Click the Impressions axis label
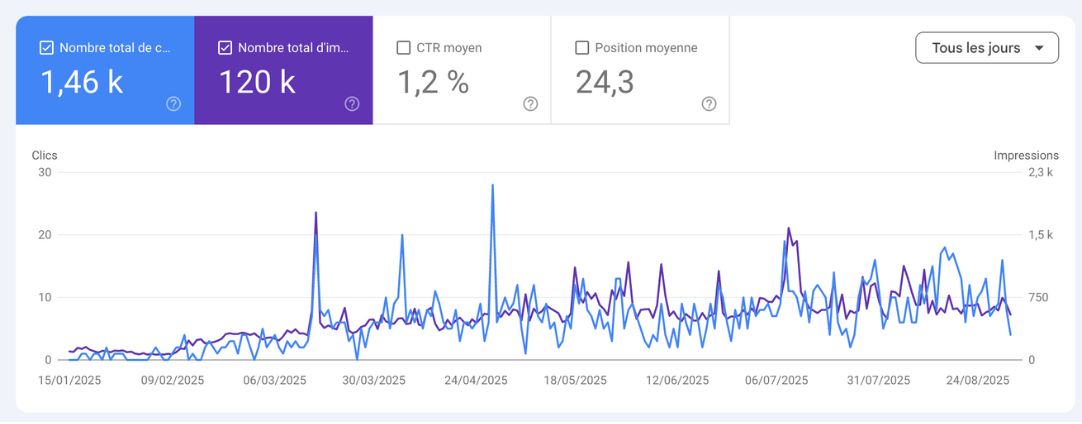This screenshot has width=1082, height=424. click(x=1026, y=155)
